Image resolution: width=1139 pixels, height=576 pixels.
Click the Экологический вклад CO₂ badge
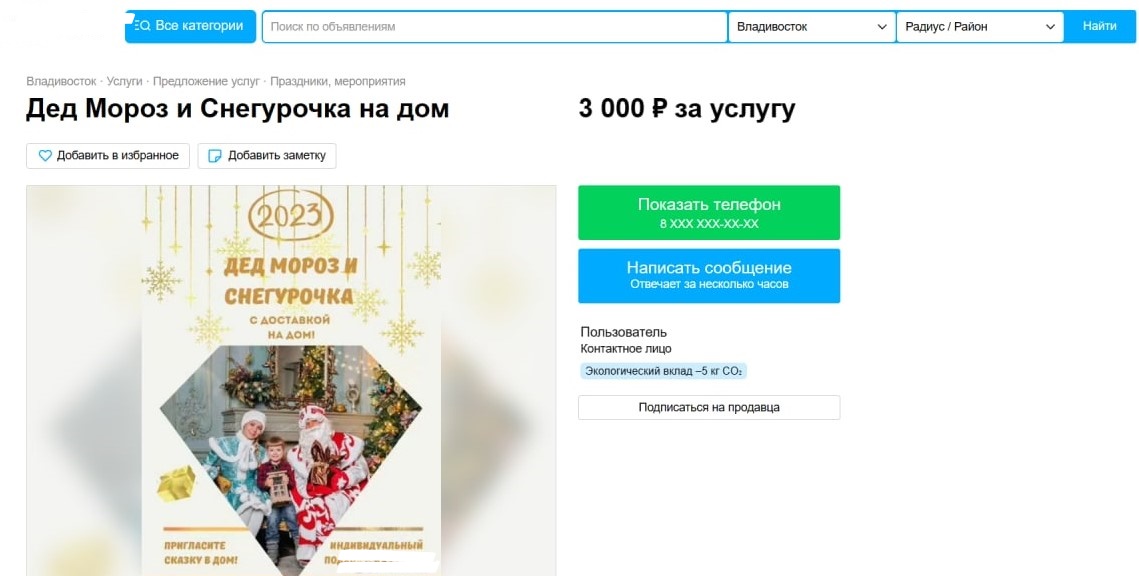(x=663, y=371)
